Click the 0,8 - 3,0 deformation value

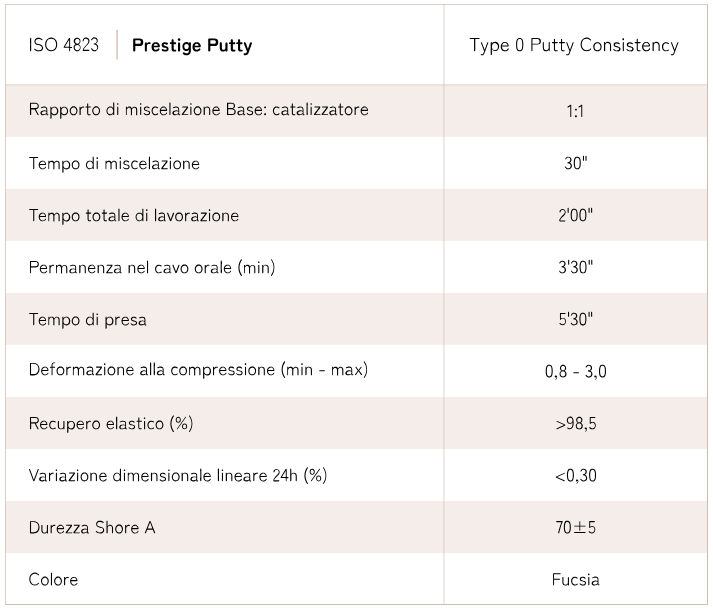click(x=575, y=371)
